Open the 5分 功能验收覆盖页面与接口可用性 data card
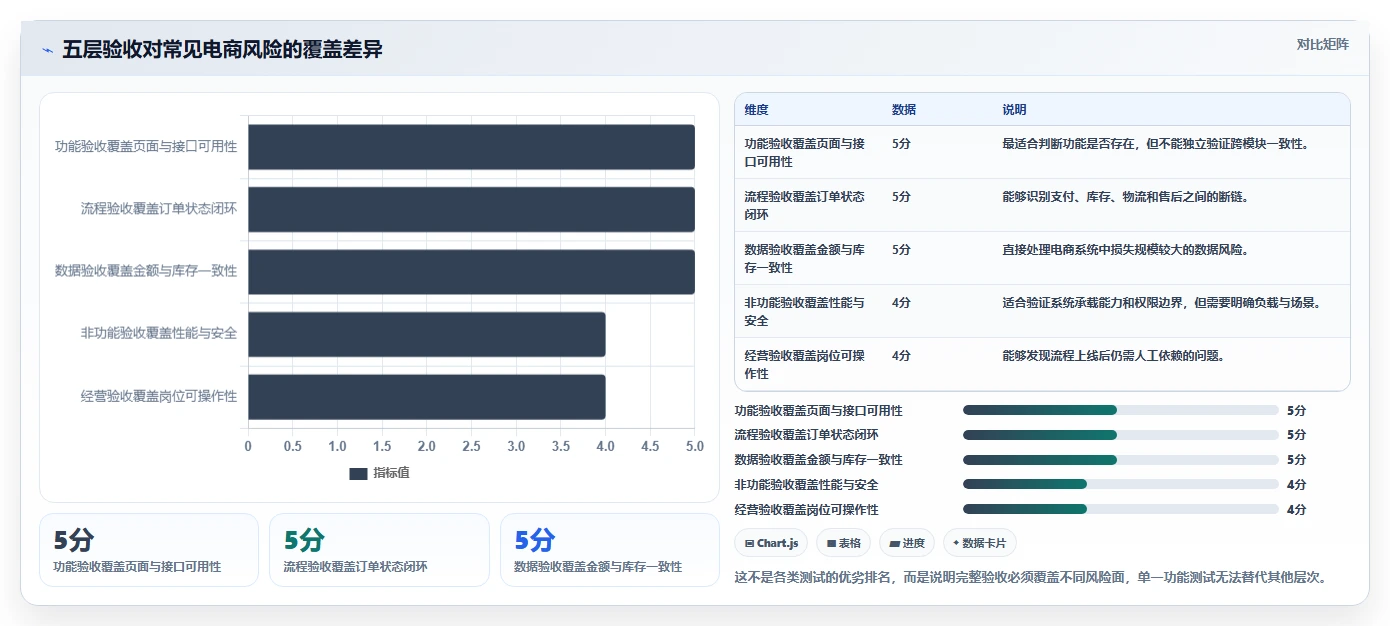Screen dimensions: 1390x626 (149, 550)
